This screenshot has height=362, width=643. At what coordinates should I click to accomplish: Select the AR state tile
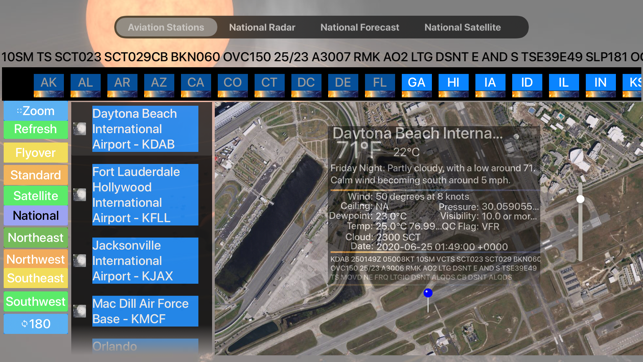(122, 85)
